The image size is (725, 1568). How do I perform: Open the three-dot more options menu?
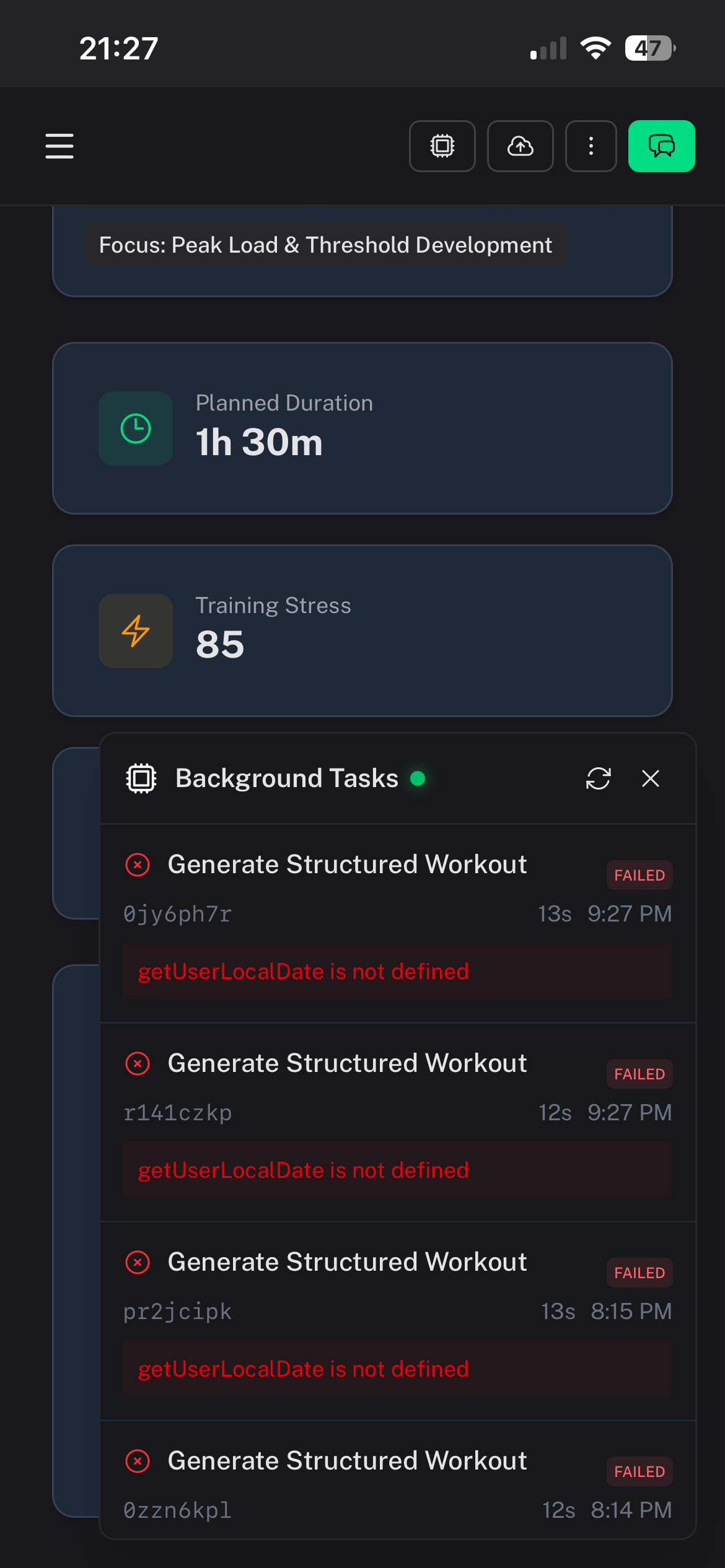591,146
